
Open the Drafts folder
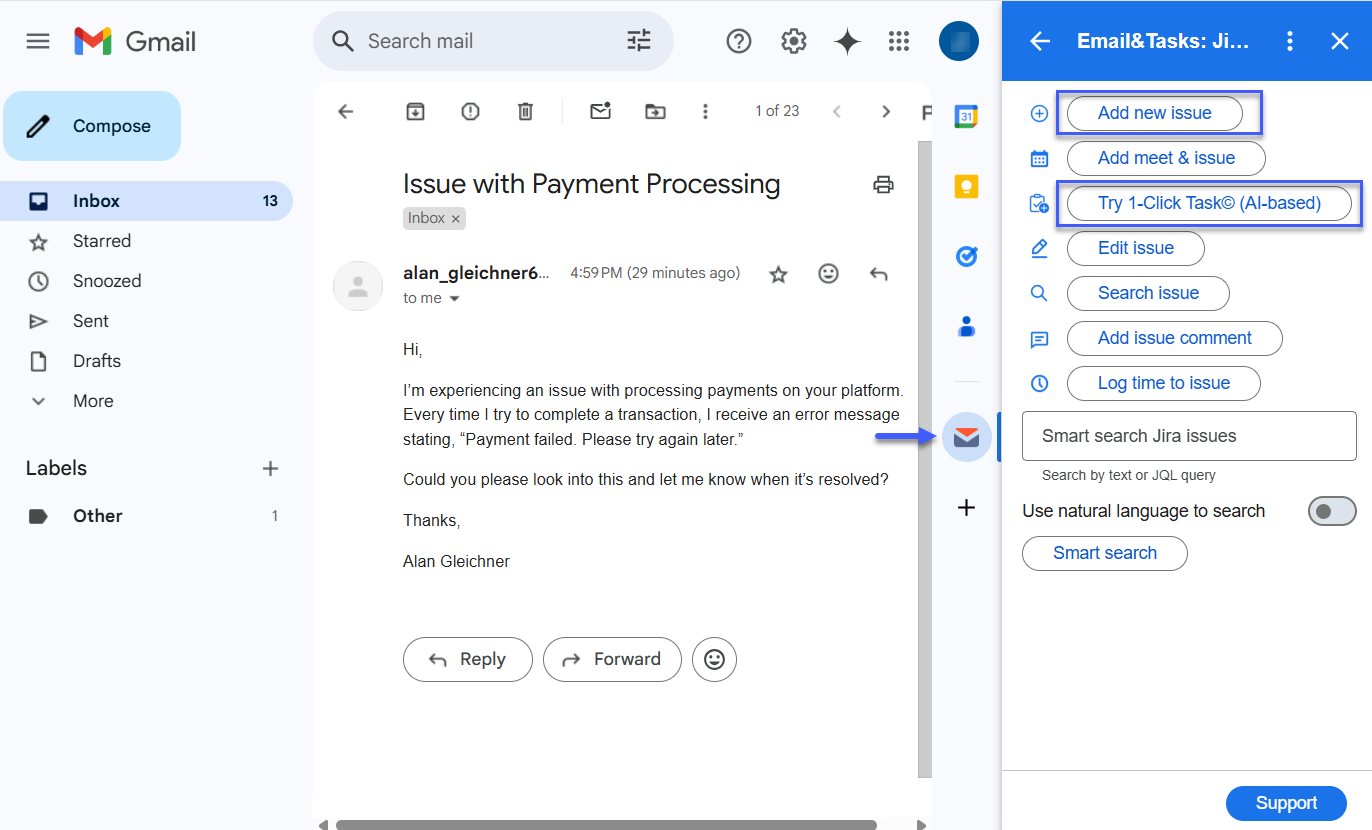pyautogui.click(x=98, y=360)
